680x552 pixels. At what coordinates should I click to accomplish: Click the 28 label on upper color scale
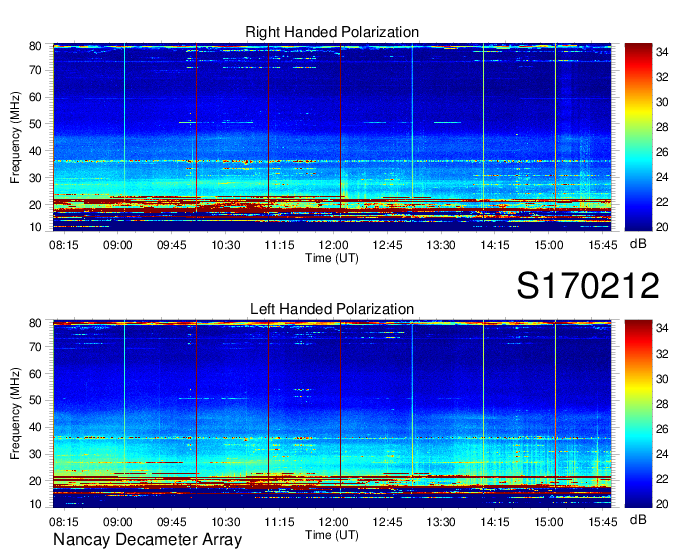662,127
